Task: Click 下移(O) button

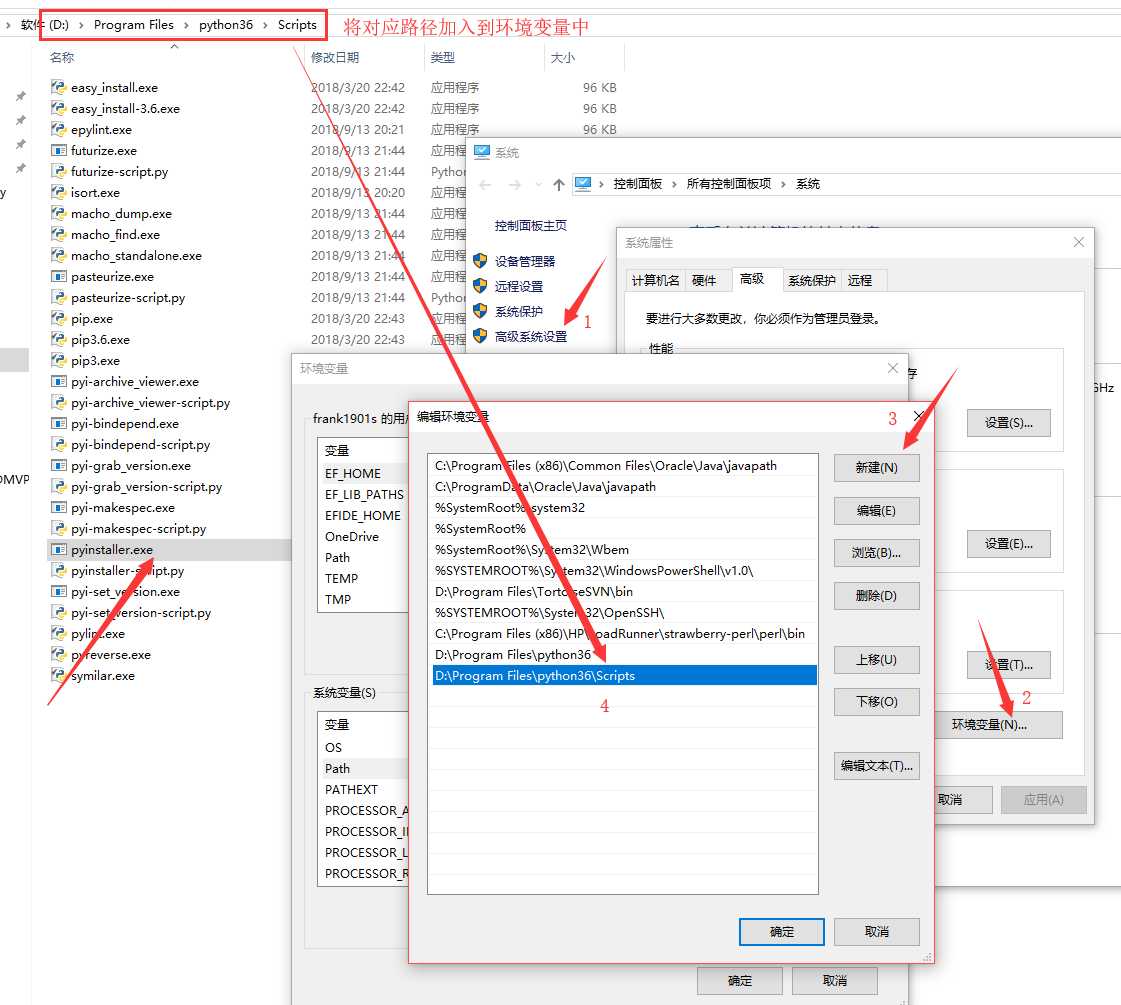Action: [x=876, y=702]
